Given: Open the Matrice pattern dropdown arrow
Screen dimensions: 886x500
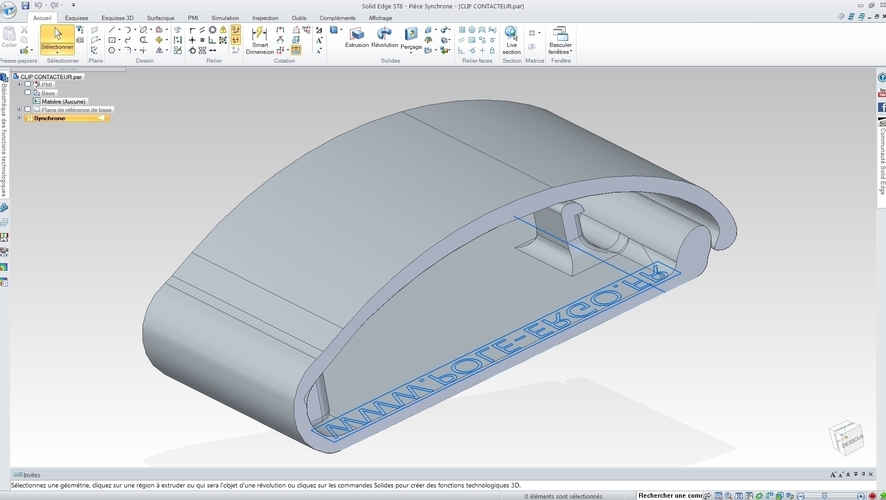Looking at the screenshot, I should (x=539, y=33).
